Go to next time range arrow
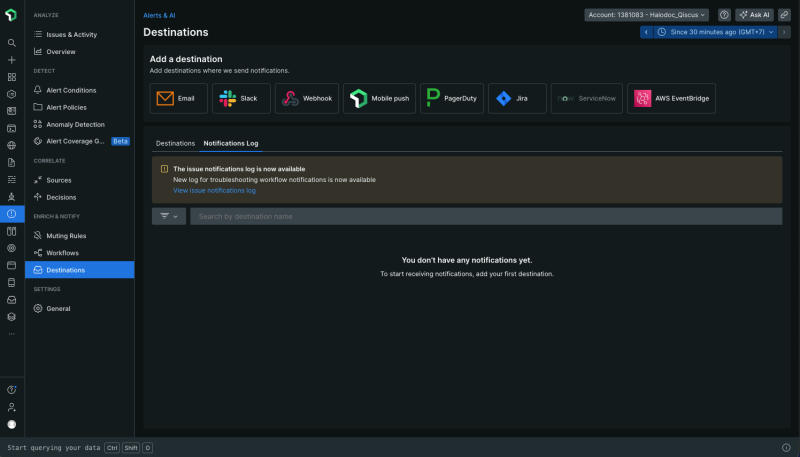Image resolution: width=800 pixels, height=457 pixels. coord(784,32)
